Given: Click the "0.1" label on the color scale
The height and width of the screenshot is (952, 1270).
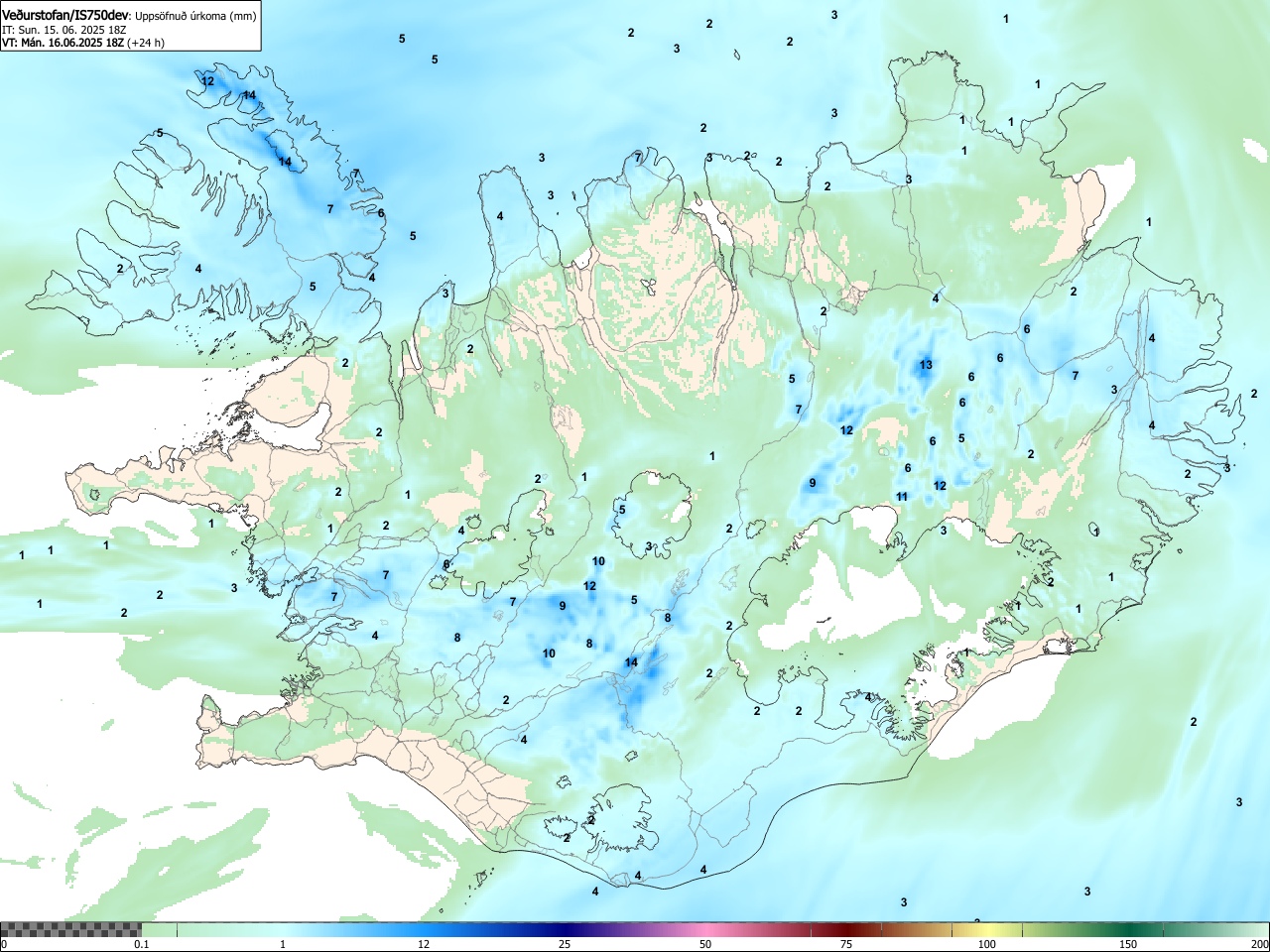Looking at the screenshot, I should click(142, 944).
